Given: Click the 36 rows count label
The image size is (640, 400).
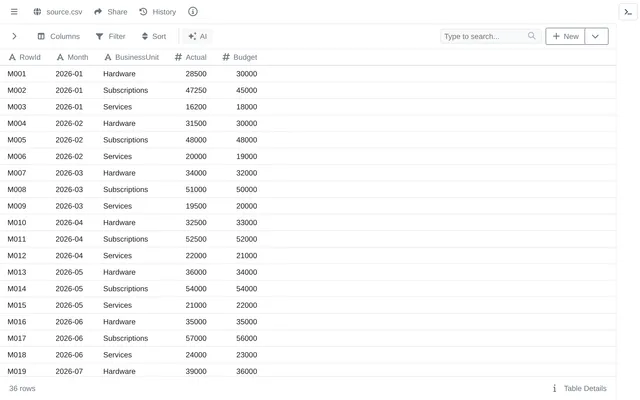Looking at the screenshot, I should click(x=22, y=388).
